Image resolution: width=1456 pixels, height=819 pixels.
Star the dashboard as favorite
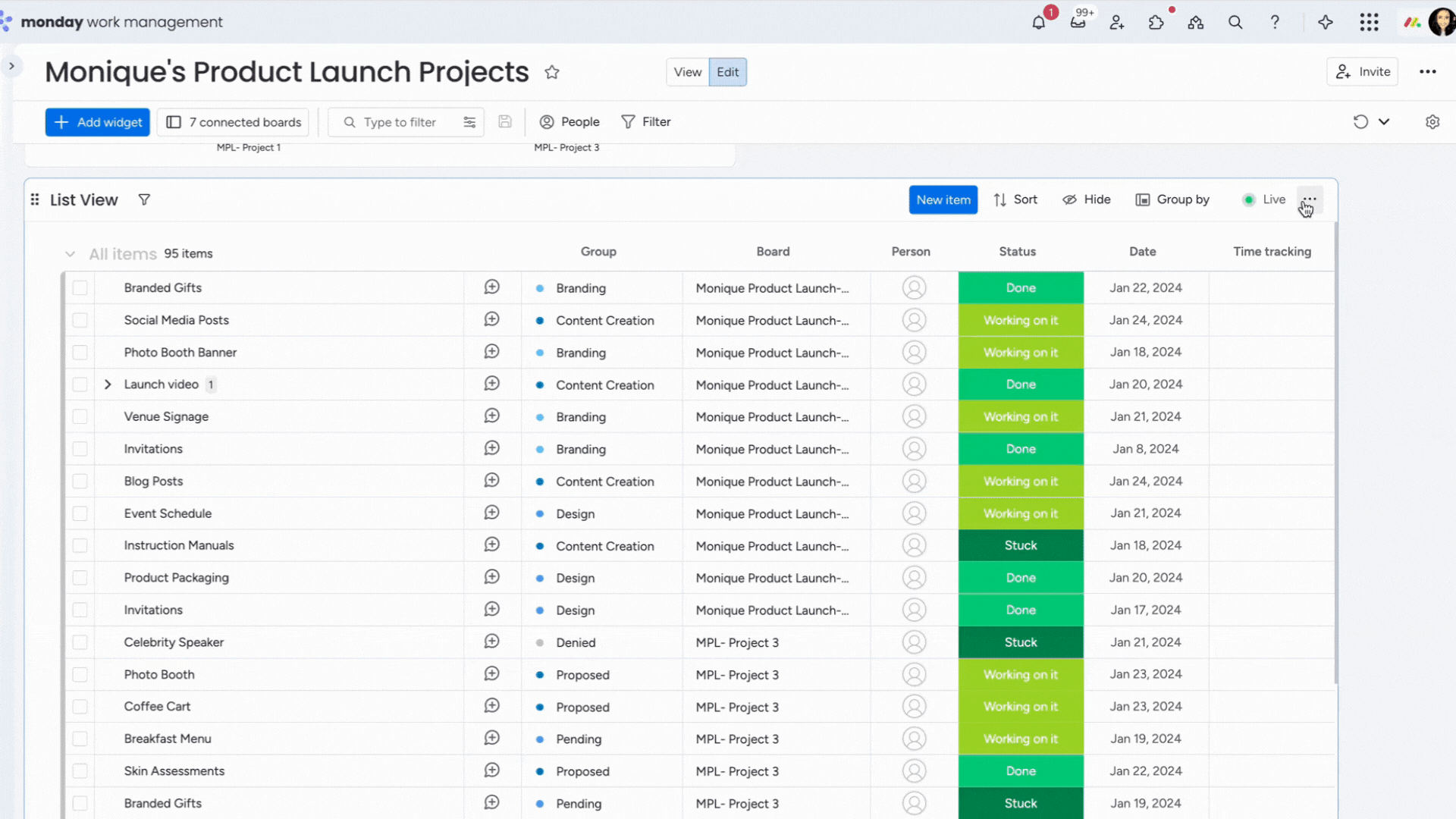(552, 72)
